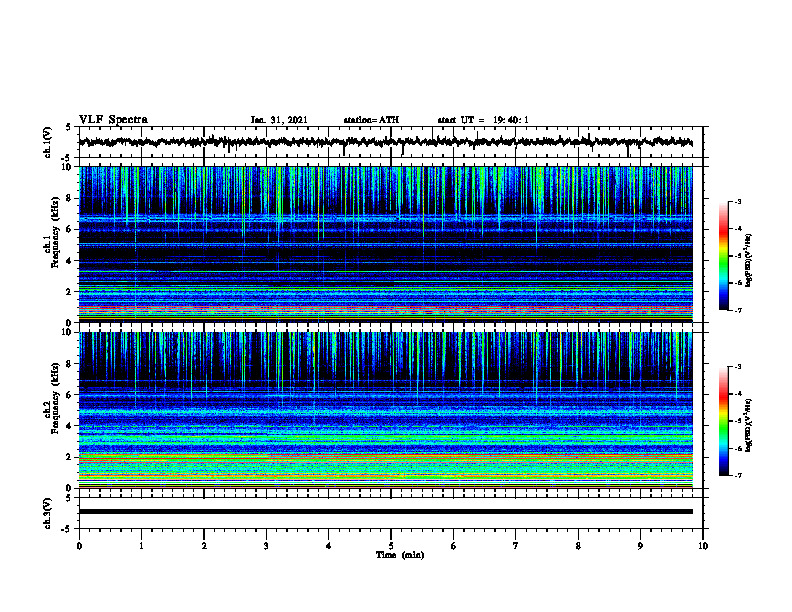Click the upper colorbar log(PSD) units label
The image size is (792, 612).
750,261
